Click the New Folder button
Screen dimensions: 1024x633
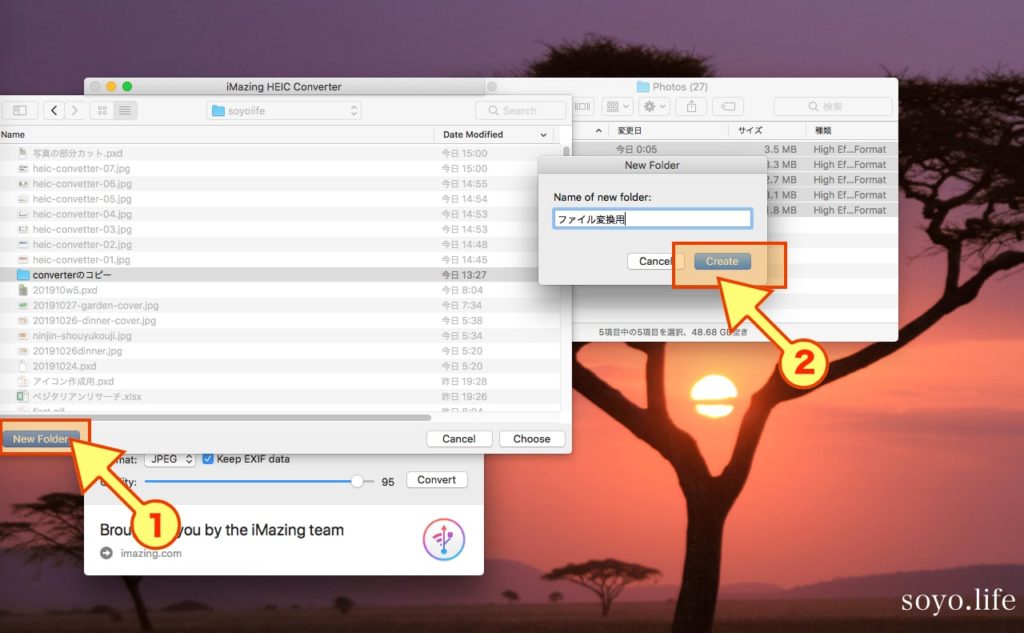pyautogui.click(x=40, y=439)
